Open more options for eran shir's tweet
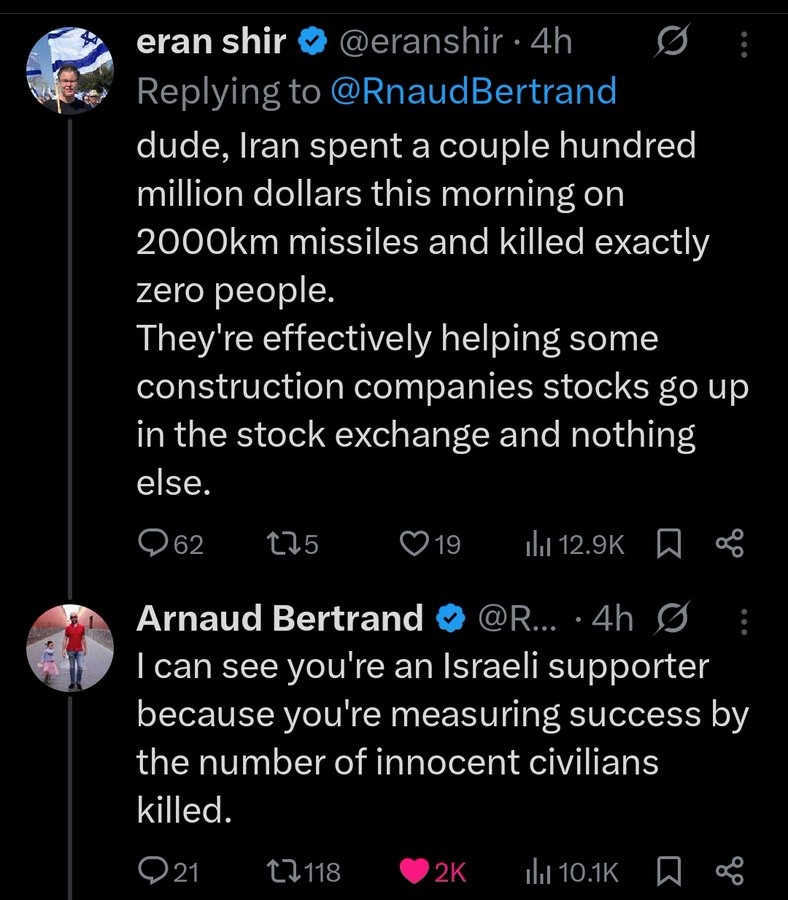This screenshot has height=900, width=788. point(741,41)
